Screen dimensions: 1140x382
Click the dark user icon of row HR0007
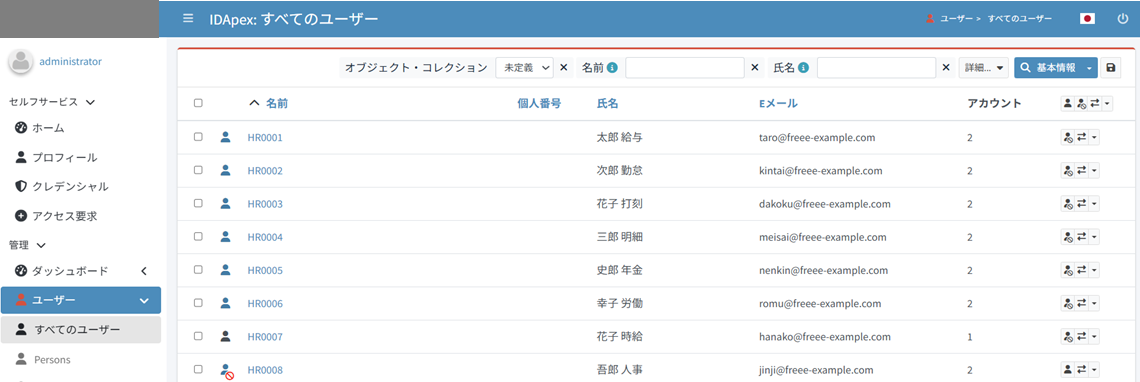point(225,336)
